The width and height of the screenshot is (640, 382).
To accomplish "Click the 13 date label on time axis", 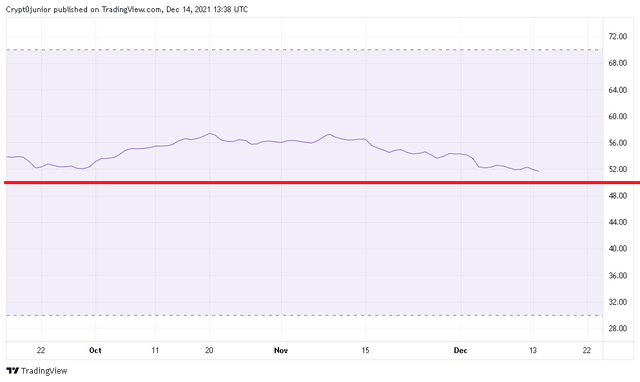I will [x=533, y=350].
